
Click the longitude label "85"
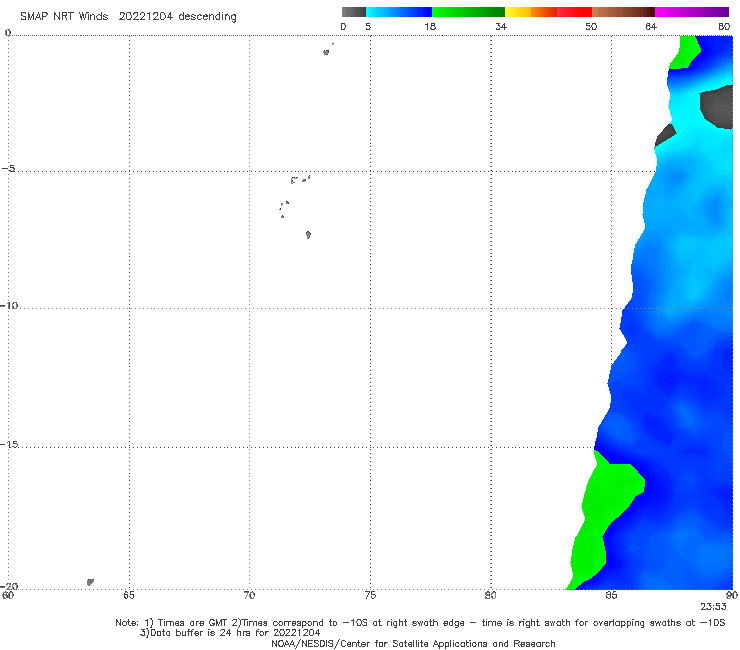point(611,595)
